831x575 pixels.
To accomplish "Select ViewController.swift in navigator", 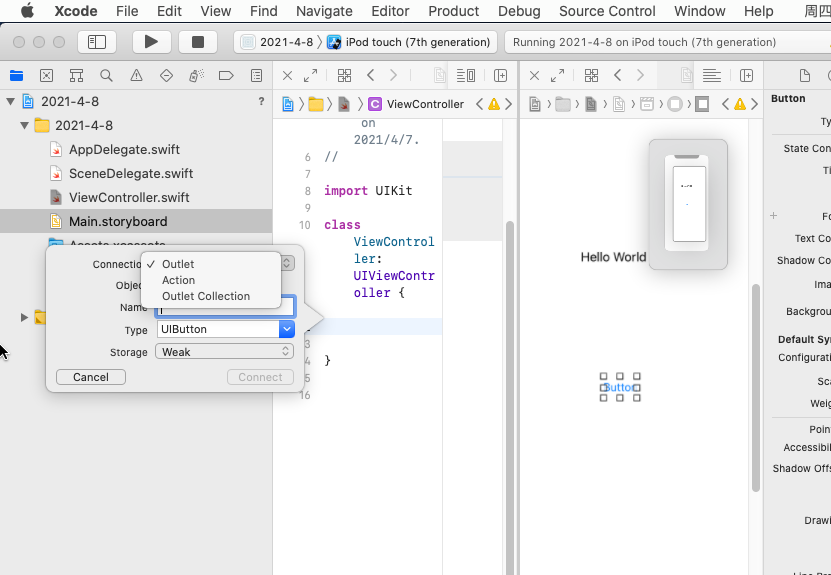I will pos(129,198).
